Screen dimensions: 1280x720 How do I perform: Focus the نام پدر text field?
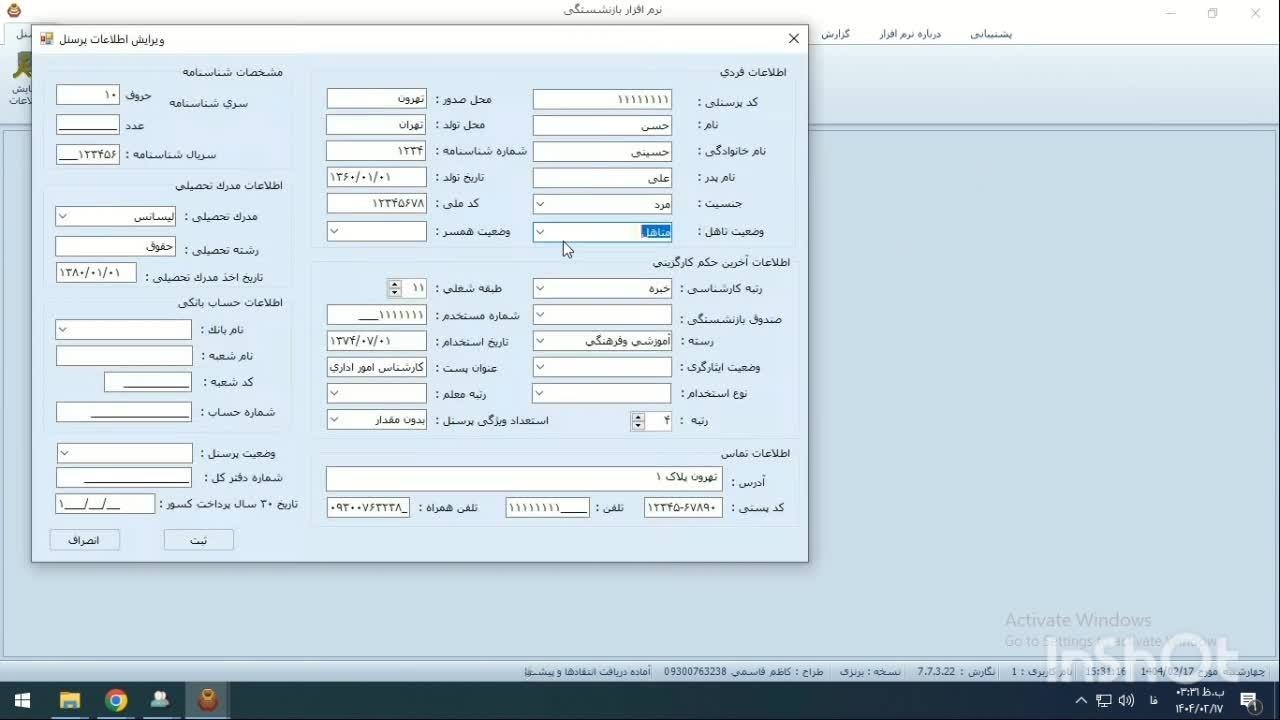602,178
